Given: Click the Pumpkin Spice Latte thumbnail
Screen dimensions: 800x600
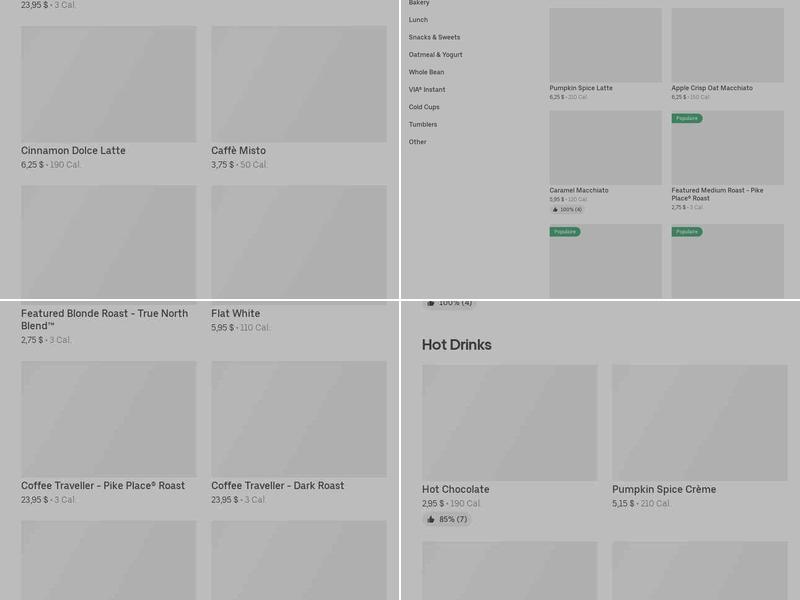Looking at the screenshot, I should [x=606, y=45].
